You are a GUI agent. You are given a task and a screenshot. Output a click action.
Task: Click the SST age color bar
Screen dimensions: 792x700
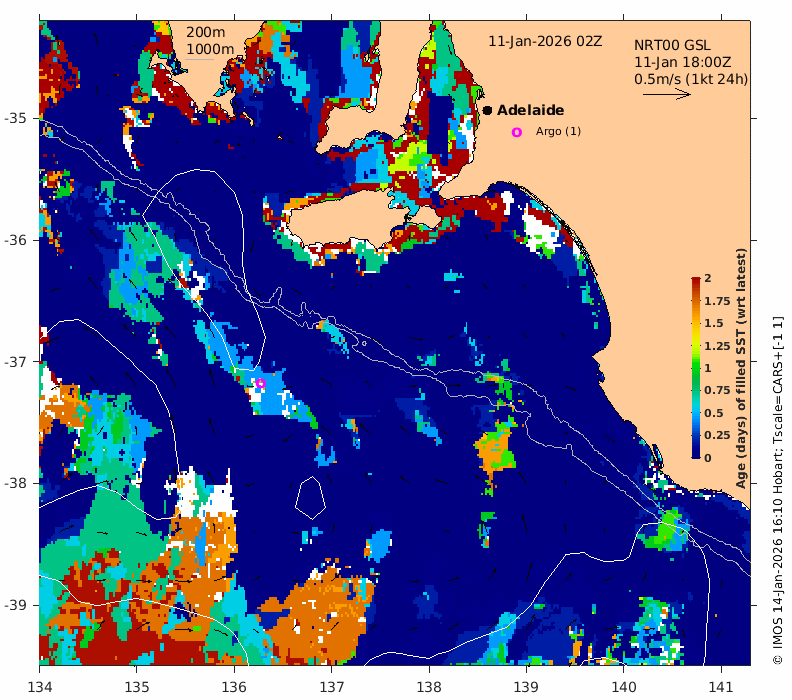click(x=696, y=368)
